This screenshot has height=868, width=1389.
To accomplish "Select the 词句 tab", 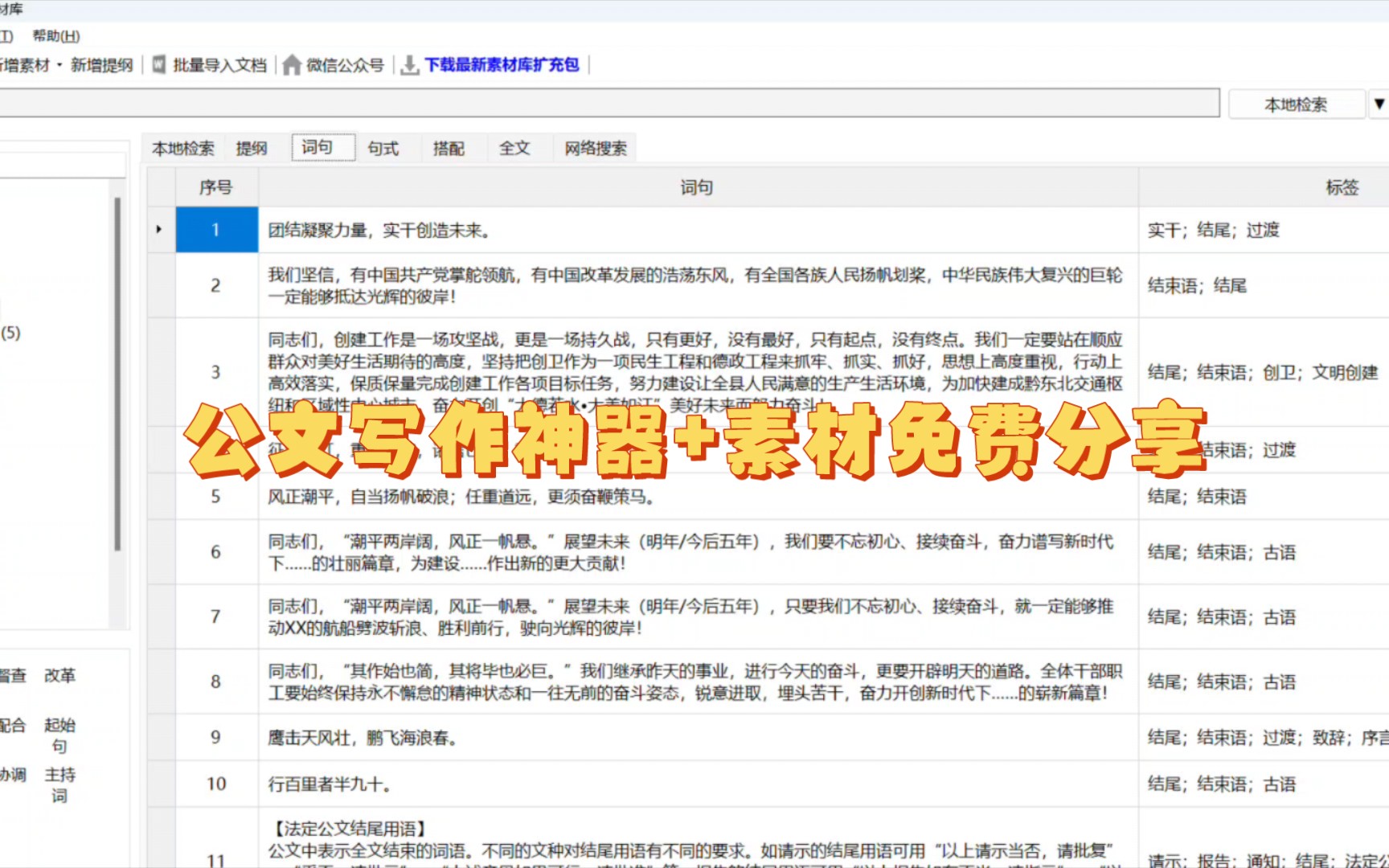I will pos(323,147).
